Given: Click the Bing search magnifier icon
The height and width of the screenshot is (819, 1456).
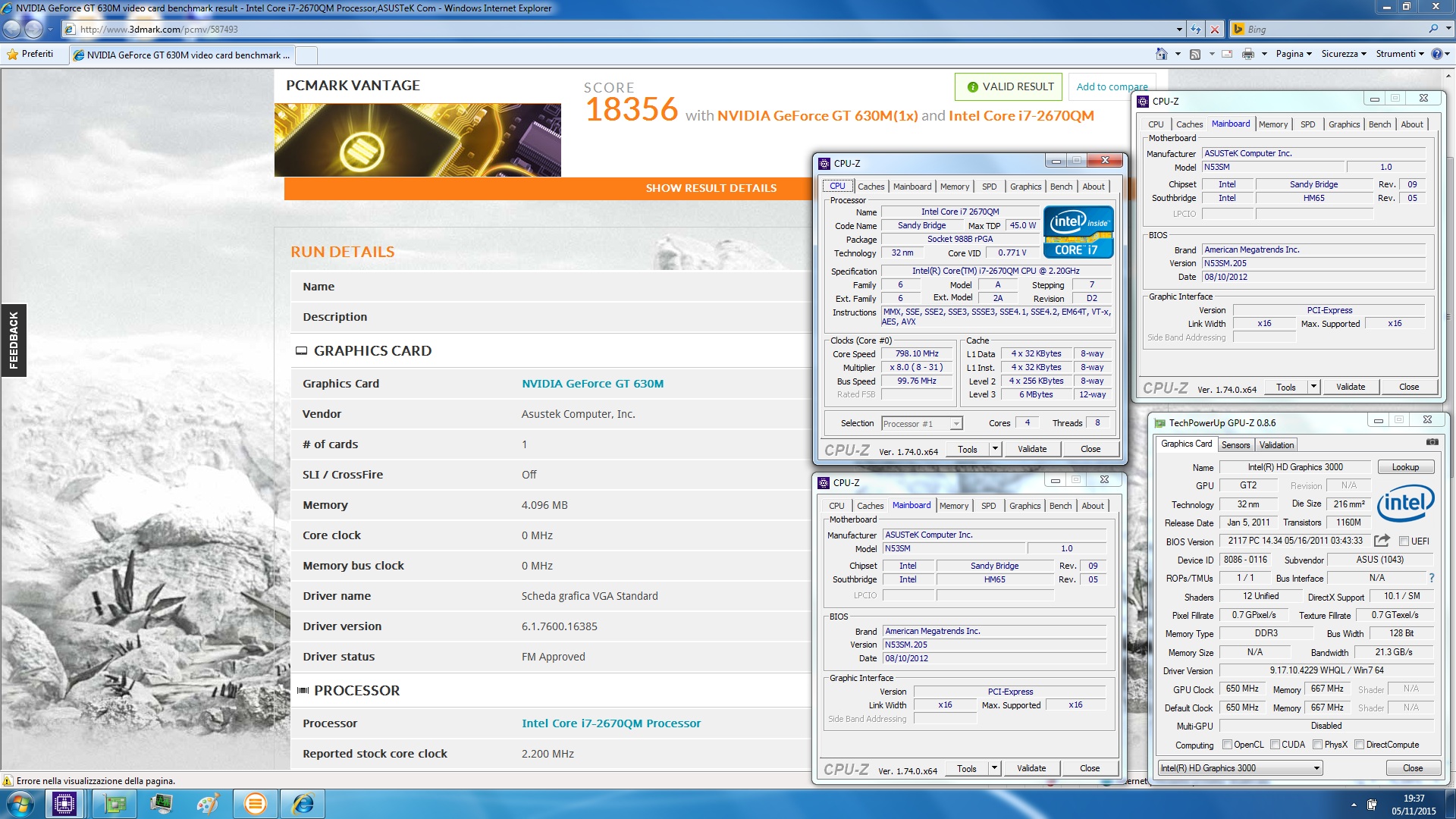Looking at the screenshot, I should pyautogui.click(x=1433, y=29).
